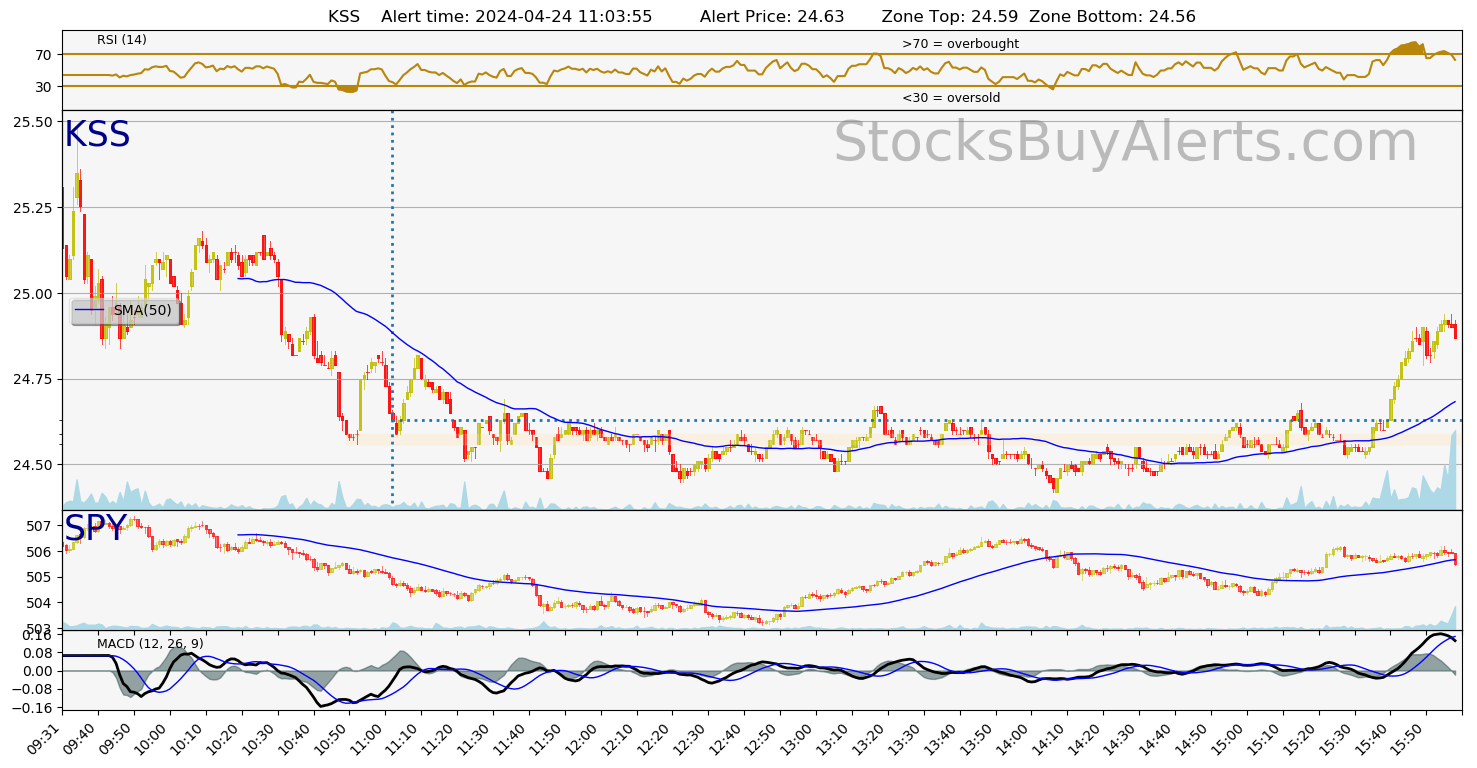Click the 24.50 price axis label
Image resolution: width=1477 pixels, height=768 pixels.
tap(35, 465)
